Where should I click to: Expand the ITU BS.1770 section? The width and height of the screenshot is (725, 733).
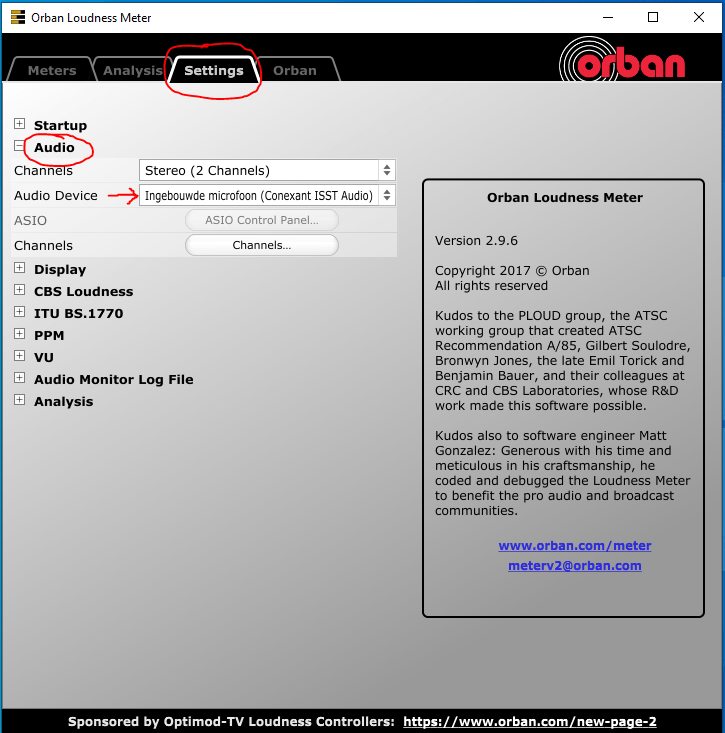19,312
